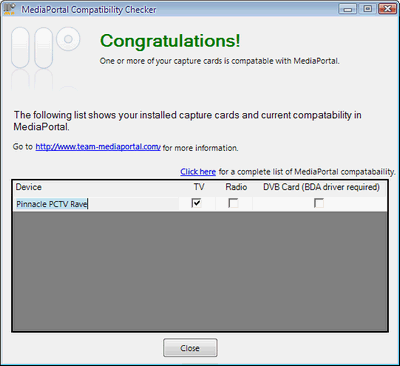Viewport: 400px width, 366px height.
Task: Click the MediaPortal icon in the title bar
Action: click(9, 9)
